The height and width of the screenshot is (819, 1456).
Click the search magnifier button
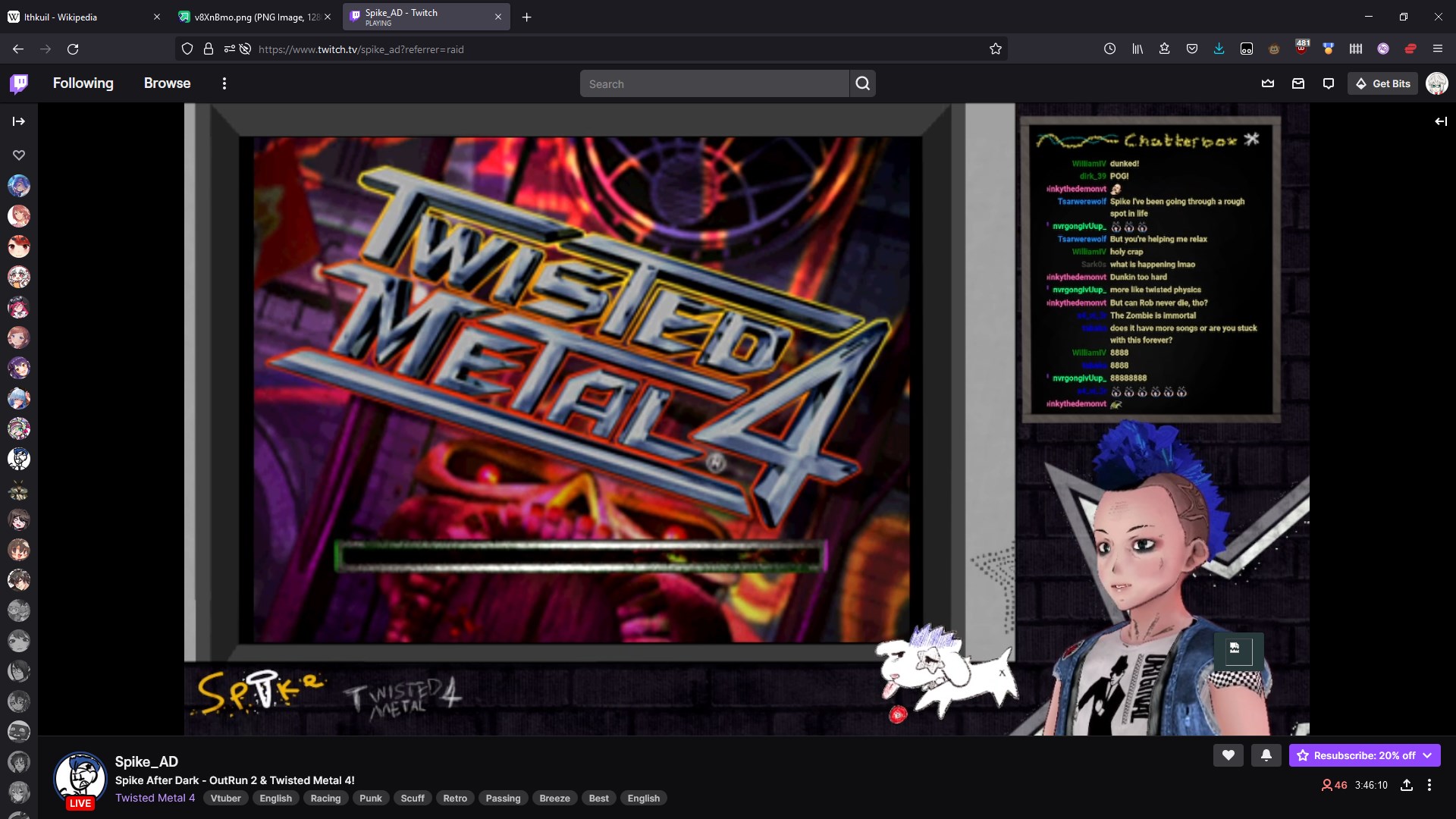863,83
